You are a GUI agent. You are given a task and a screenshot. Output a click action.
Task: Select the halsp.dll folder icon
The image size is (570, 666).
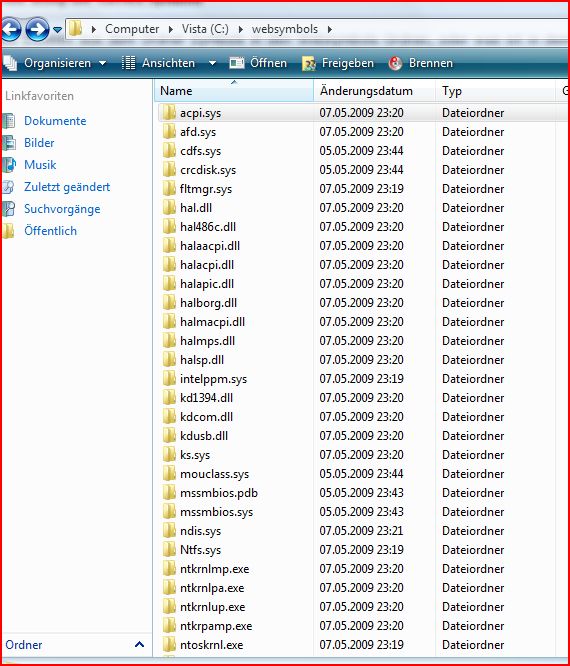coord(169,360)
